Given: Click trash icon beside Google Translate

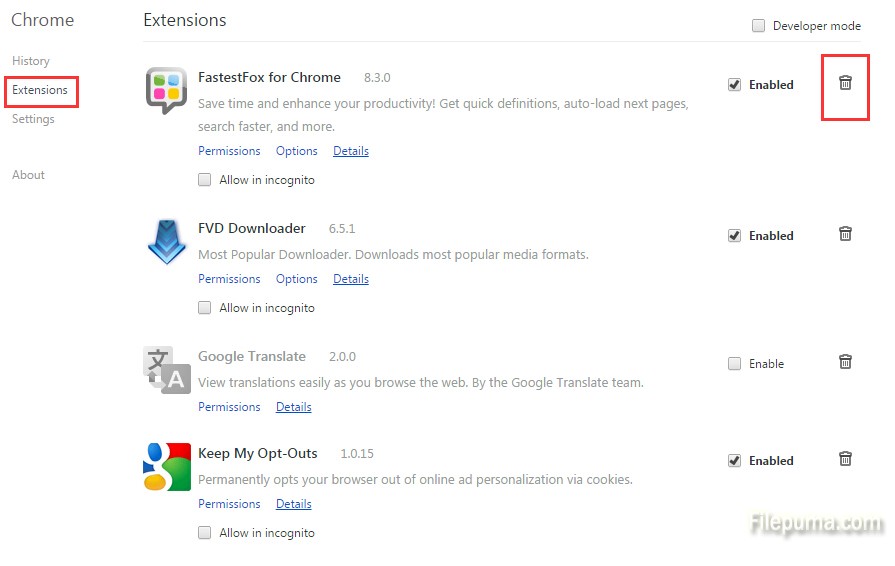Looking at the screenshot, I should [x=845, y=362].
